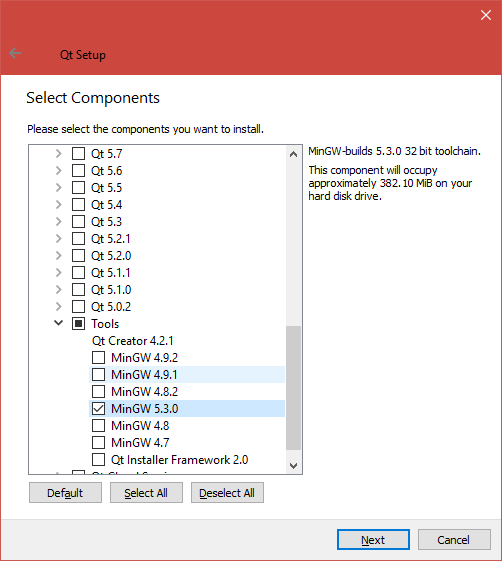Check the Qt 5.2.0 checkbox

coord(78,255)
